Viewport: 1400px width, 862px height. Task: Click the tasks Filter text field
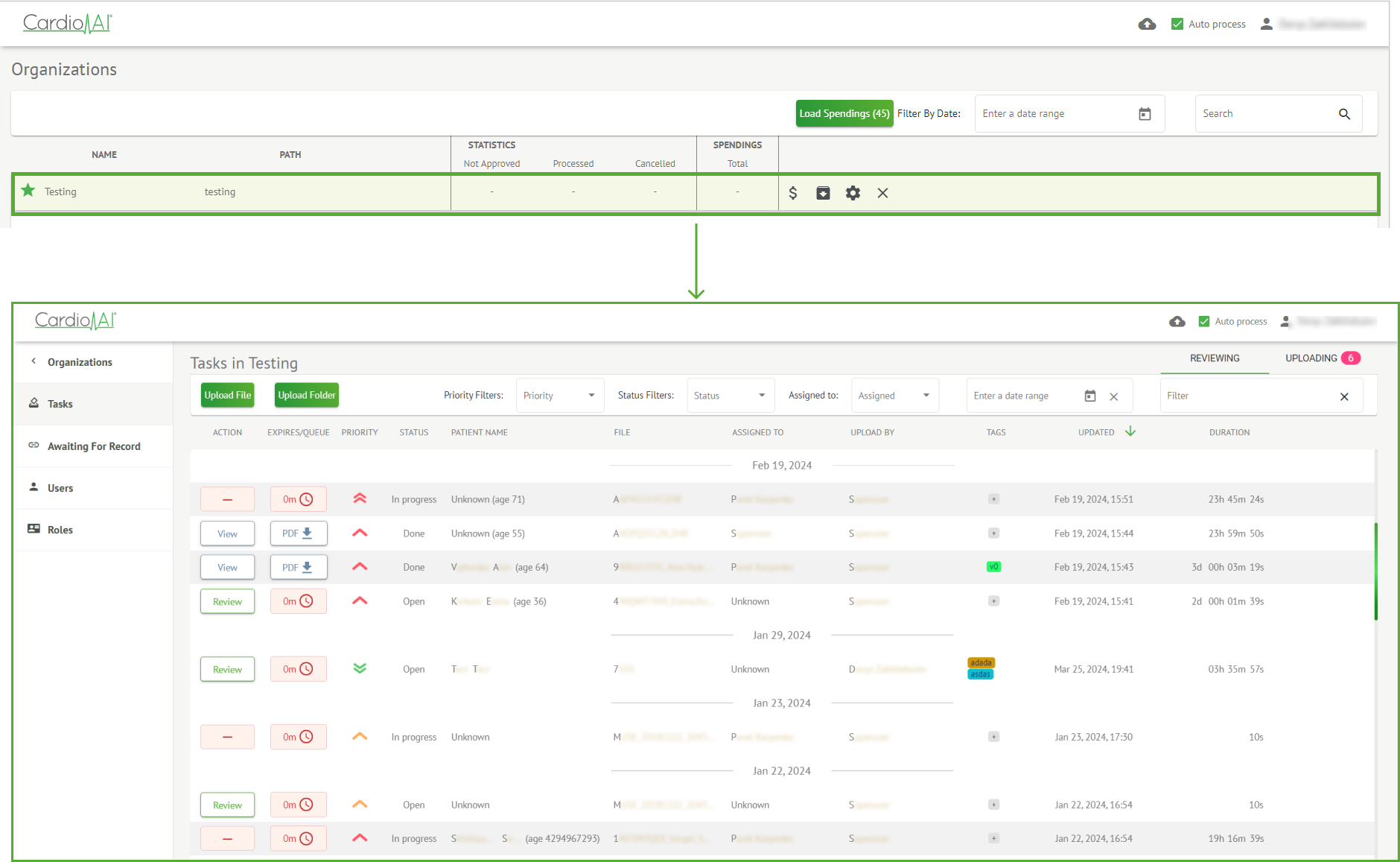1250,396
